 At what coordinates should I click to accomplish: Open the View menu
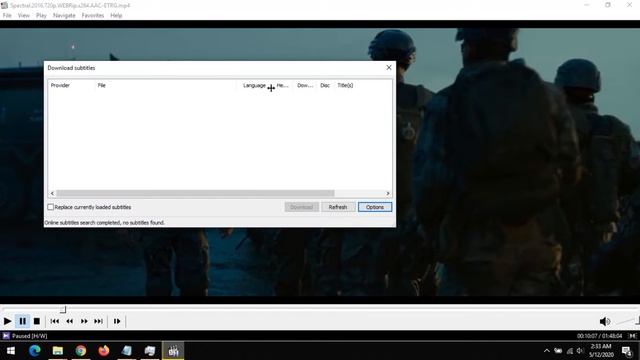24,16
